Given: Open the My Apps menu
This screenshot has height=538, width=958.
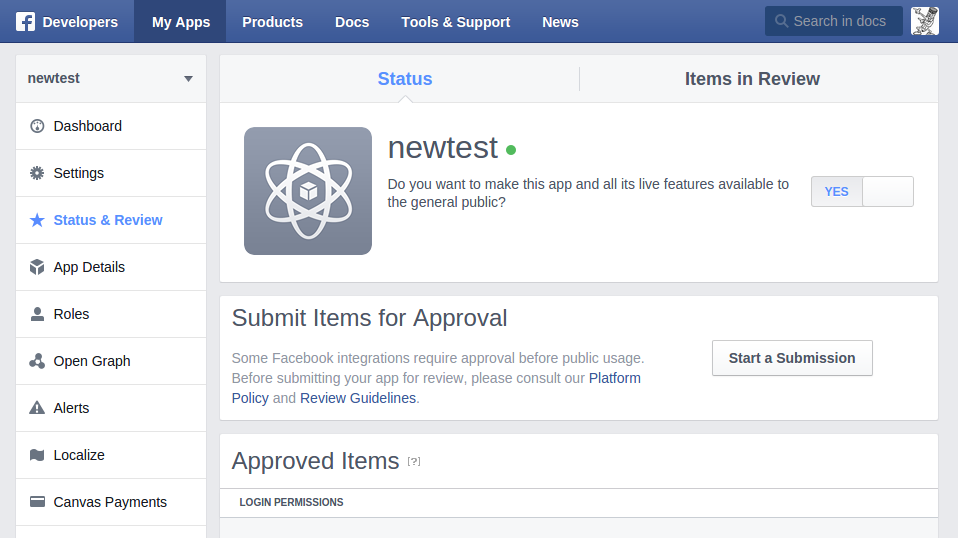Looking at the screenshot, I should (180, 22).
